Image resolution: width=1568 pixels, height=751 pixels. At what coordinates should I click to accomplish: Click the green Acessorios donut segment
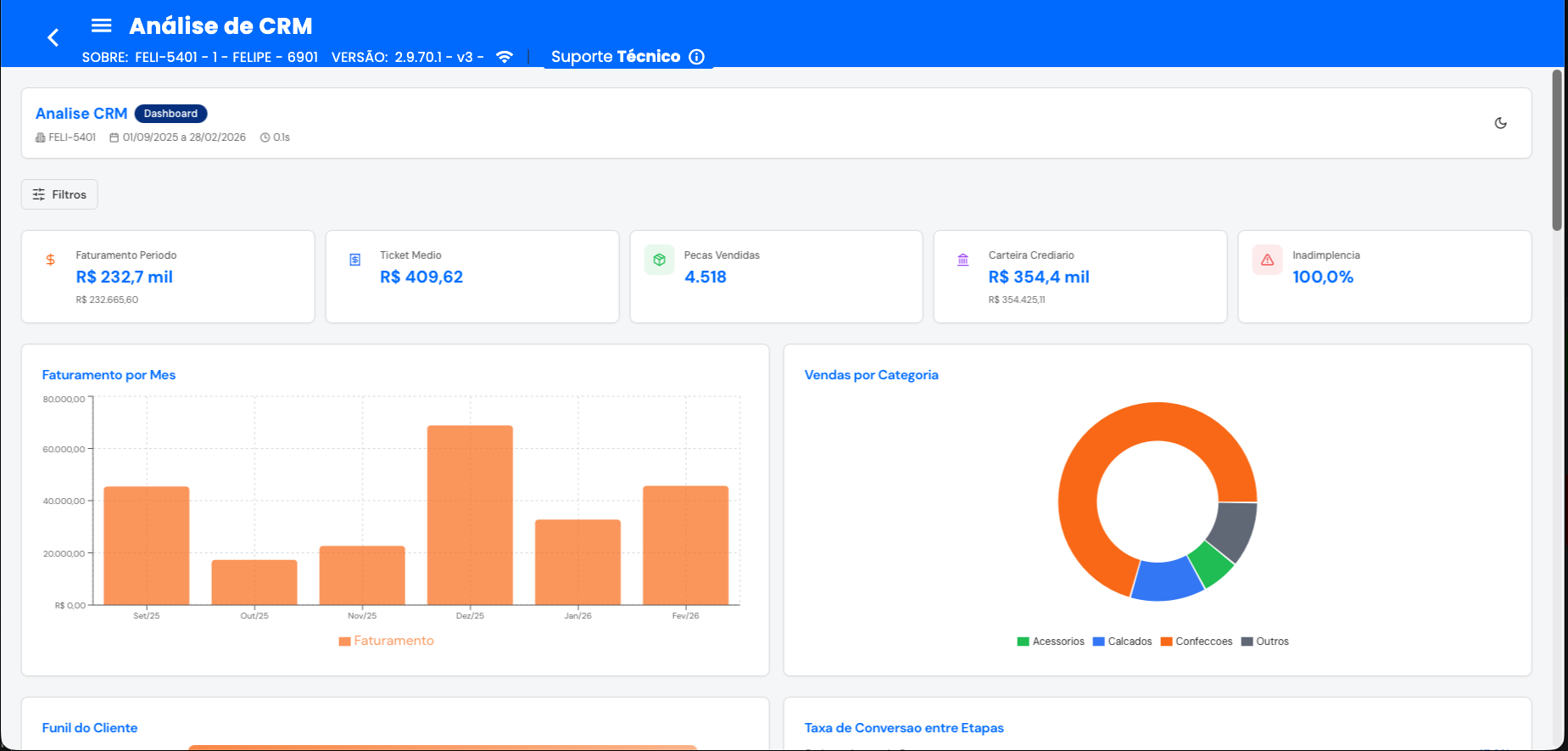click(1211, 565)
